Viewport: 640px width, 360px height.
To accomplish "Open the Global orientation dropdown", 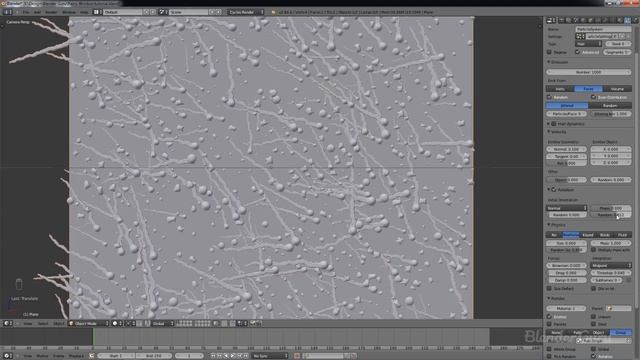I will click(x=162, y=323).
